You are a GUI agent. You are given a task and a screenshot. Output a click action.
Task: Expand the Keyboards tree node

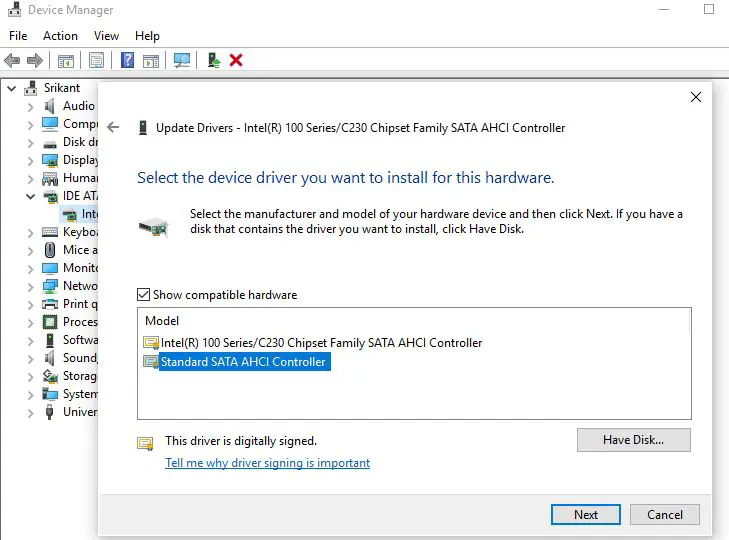coord(30,232)
